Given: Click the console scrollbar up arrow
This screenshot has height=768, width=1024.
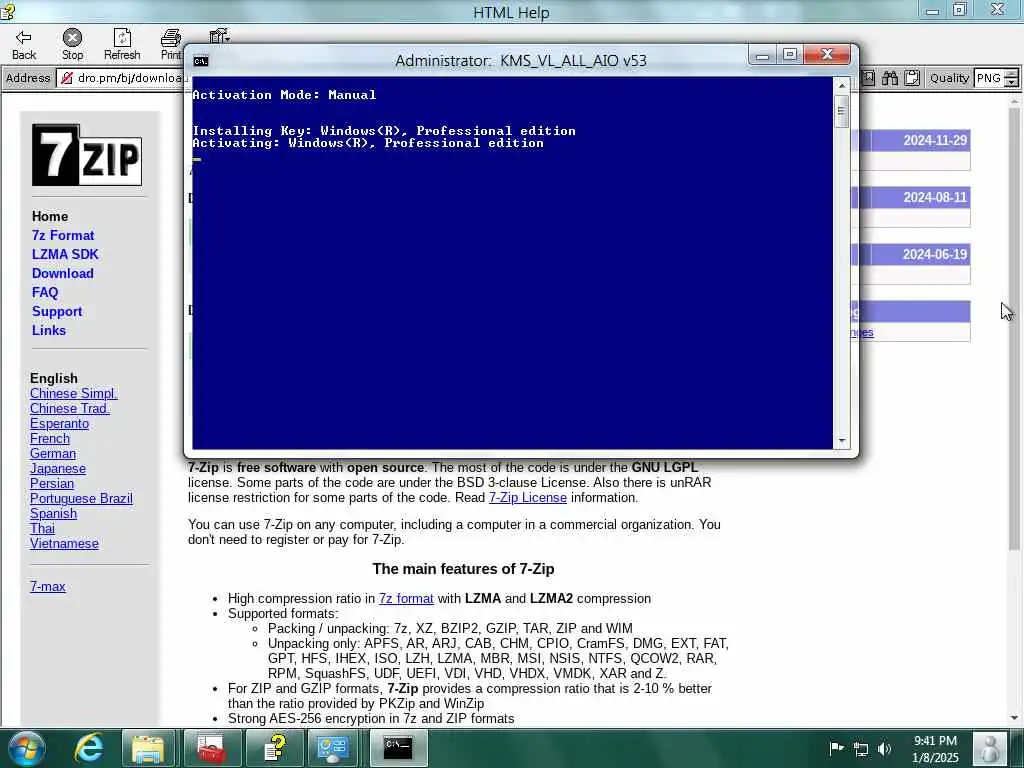Looking at the screenshot, I should (x=842, y=86).
